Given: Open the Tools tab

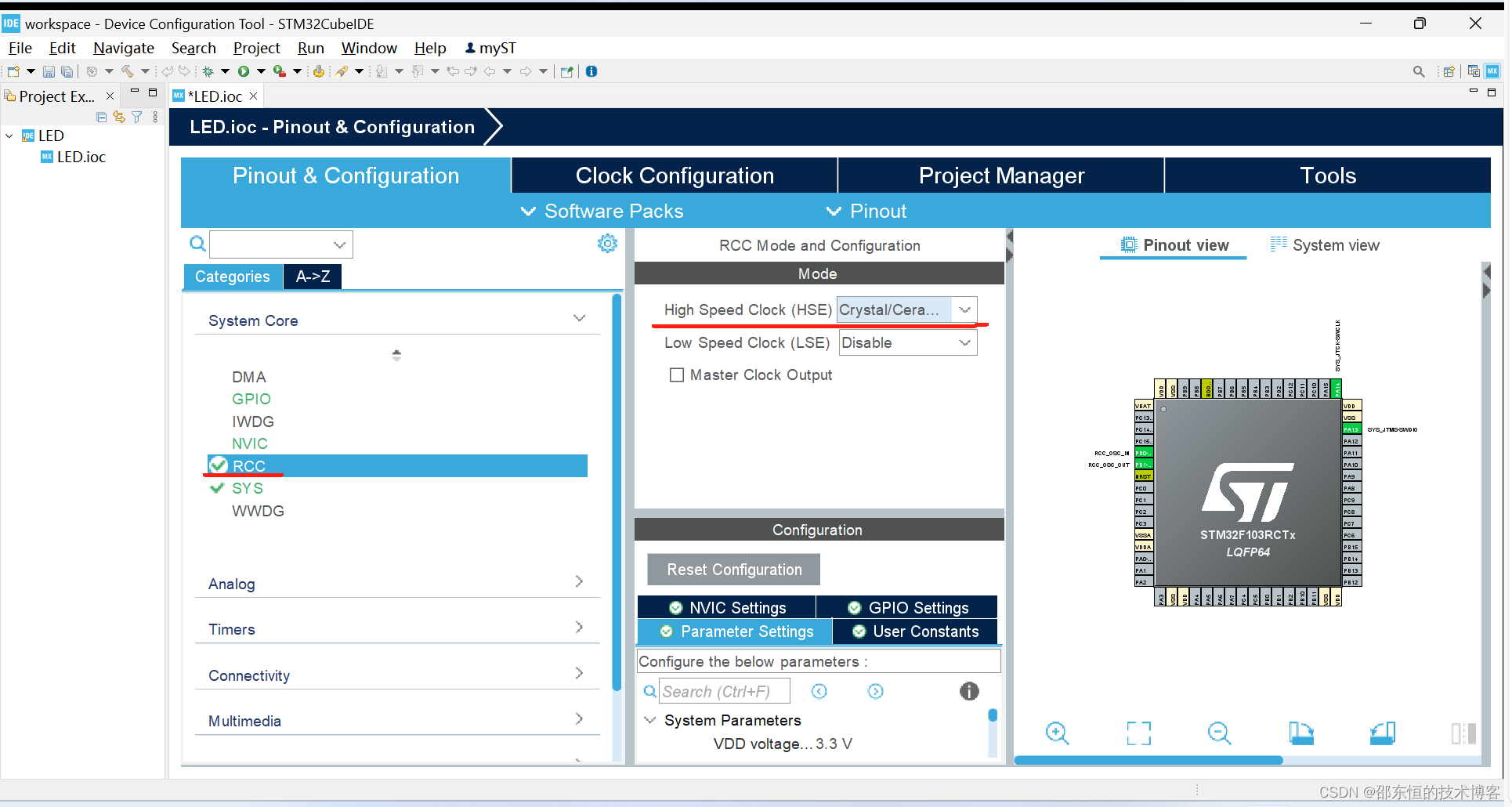Looking at the screenshot, I should coord(1328,176).
